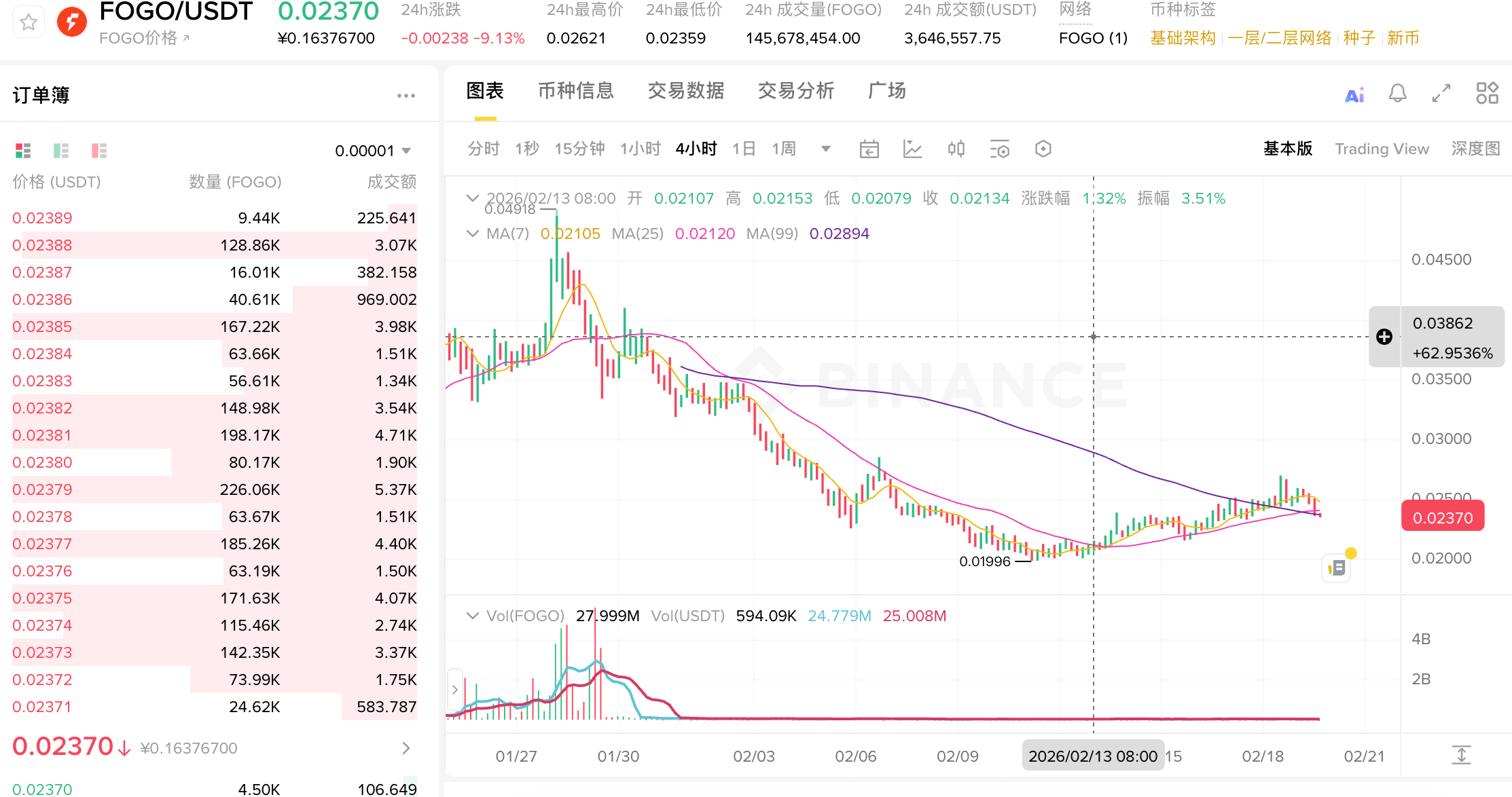Switch to the 币种信息 tab
Image resolution: width=1512 pixels, height=797 pixels.
pyautogui.click(x=575, y=90)
